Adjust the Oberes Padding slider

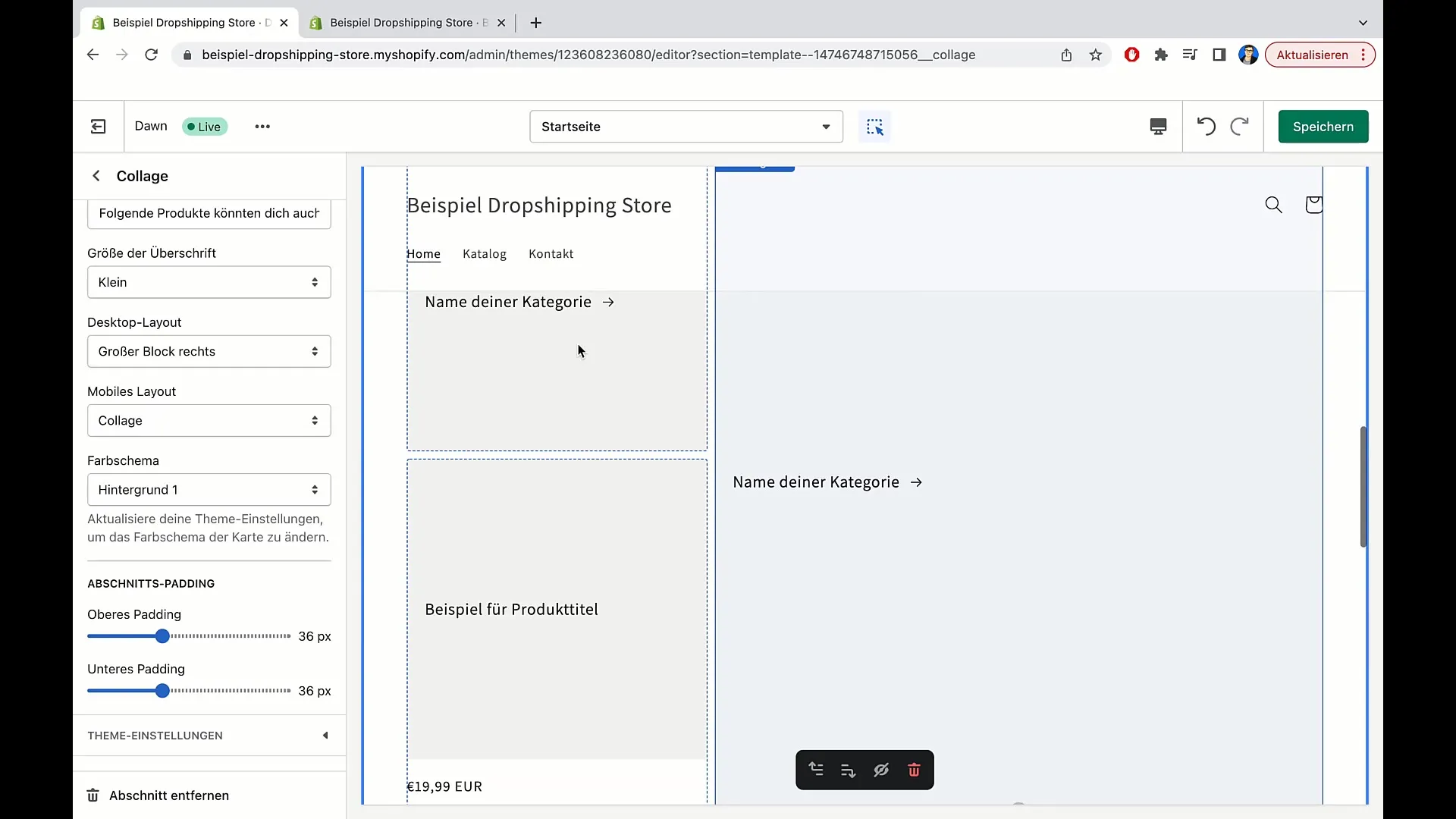pyautogui.click(x=162, y=636)
